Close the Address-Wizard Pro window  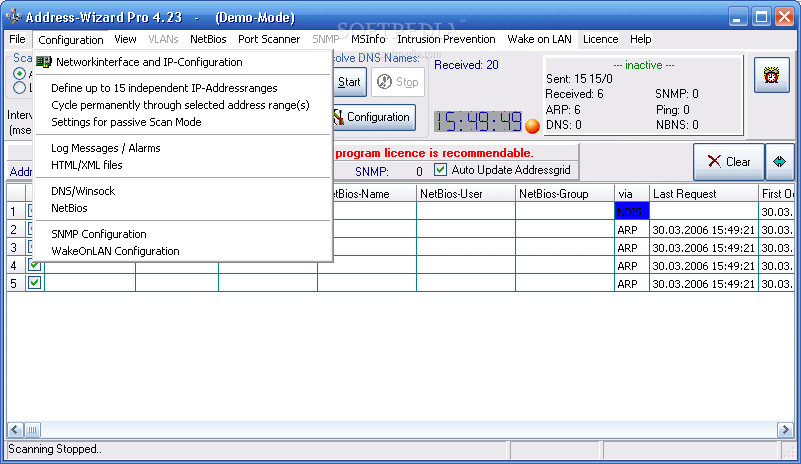(x=784, y=17)
